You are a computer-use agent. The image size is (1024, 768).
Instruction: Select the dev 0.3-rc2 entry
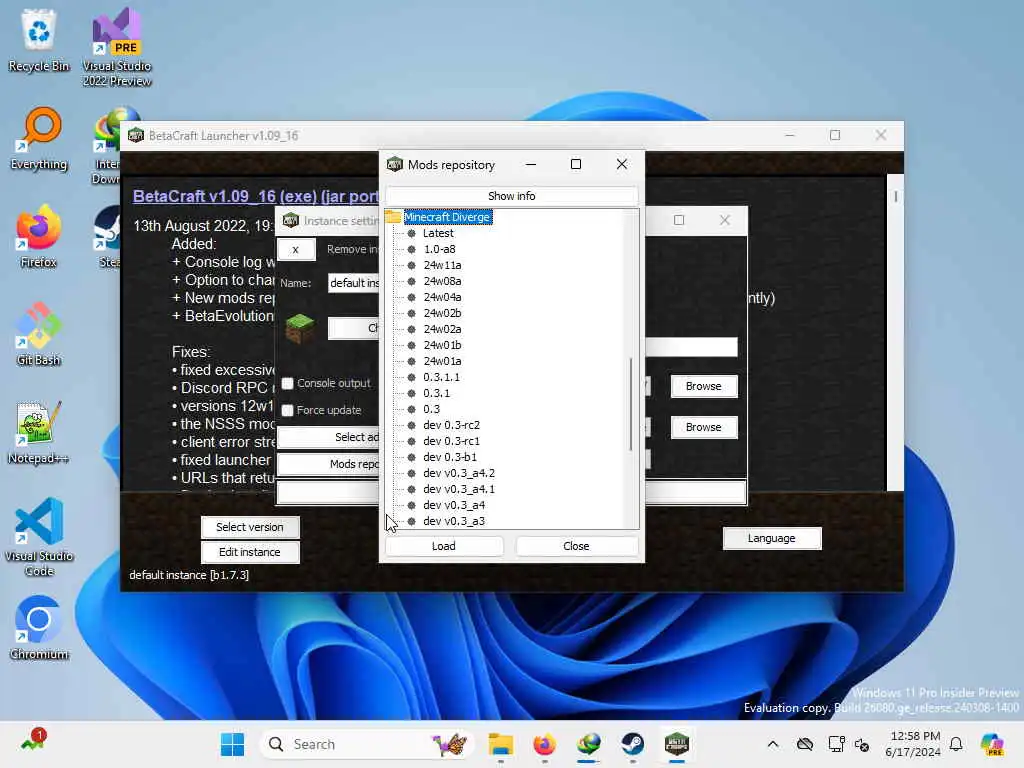(x=451, y=425)
